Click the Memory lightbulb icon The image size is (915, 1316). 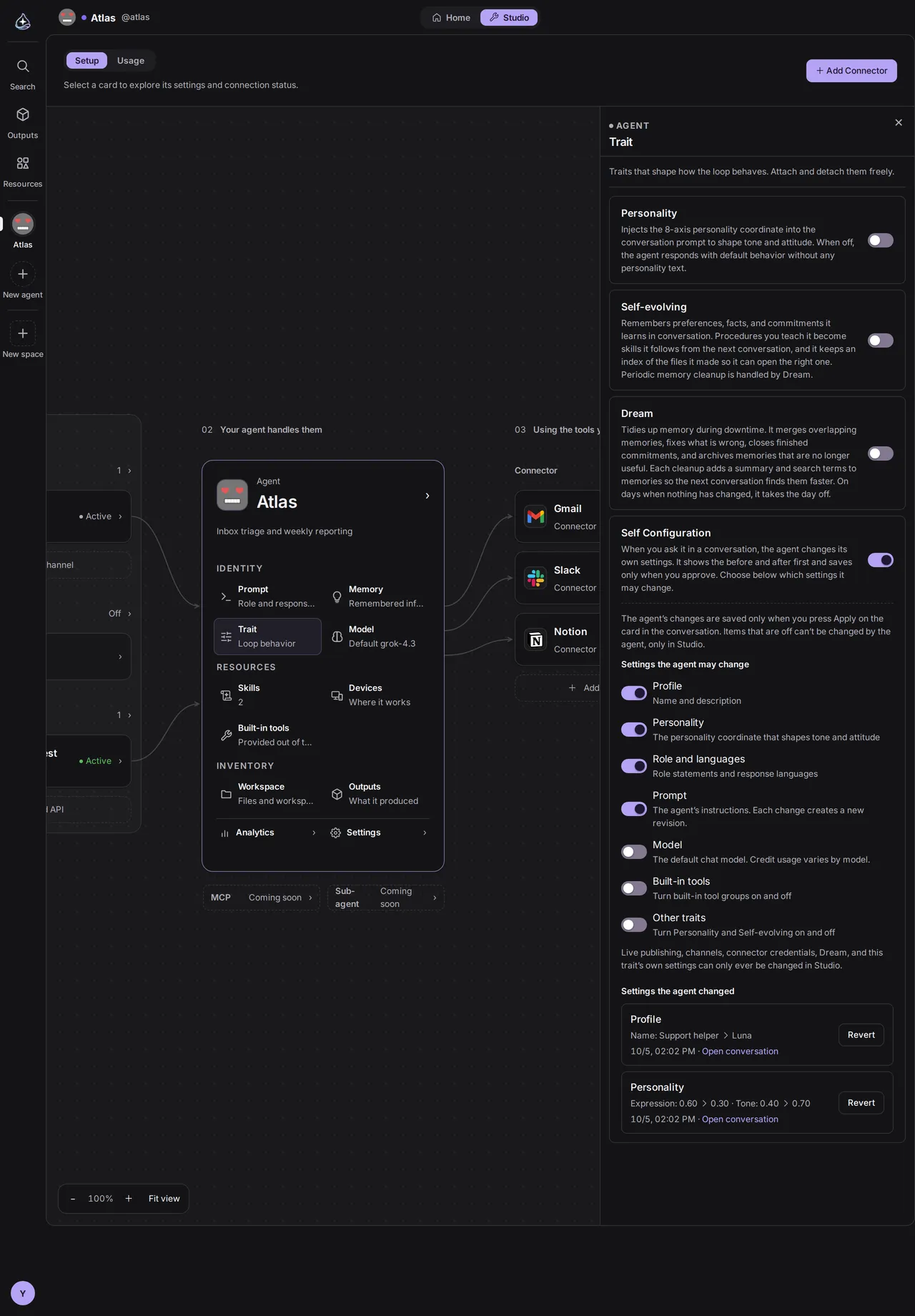point(337,596)
